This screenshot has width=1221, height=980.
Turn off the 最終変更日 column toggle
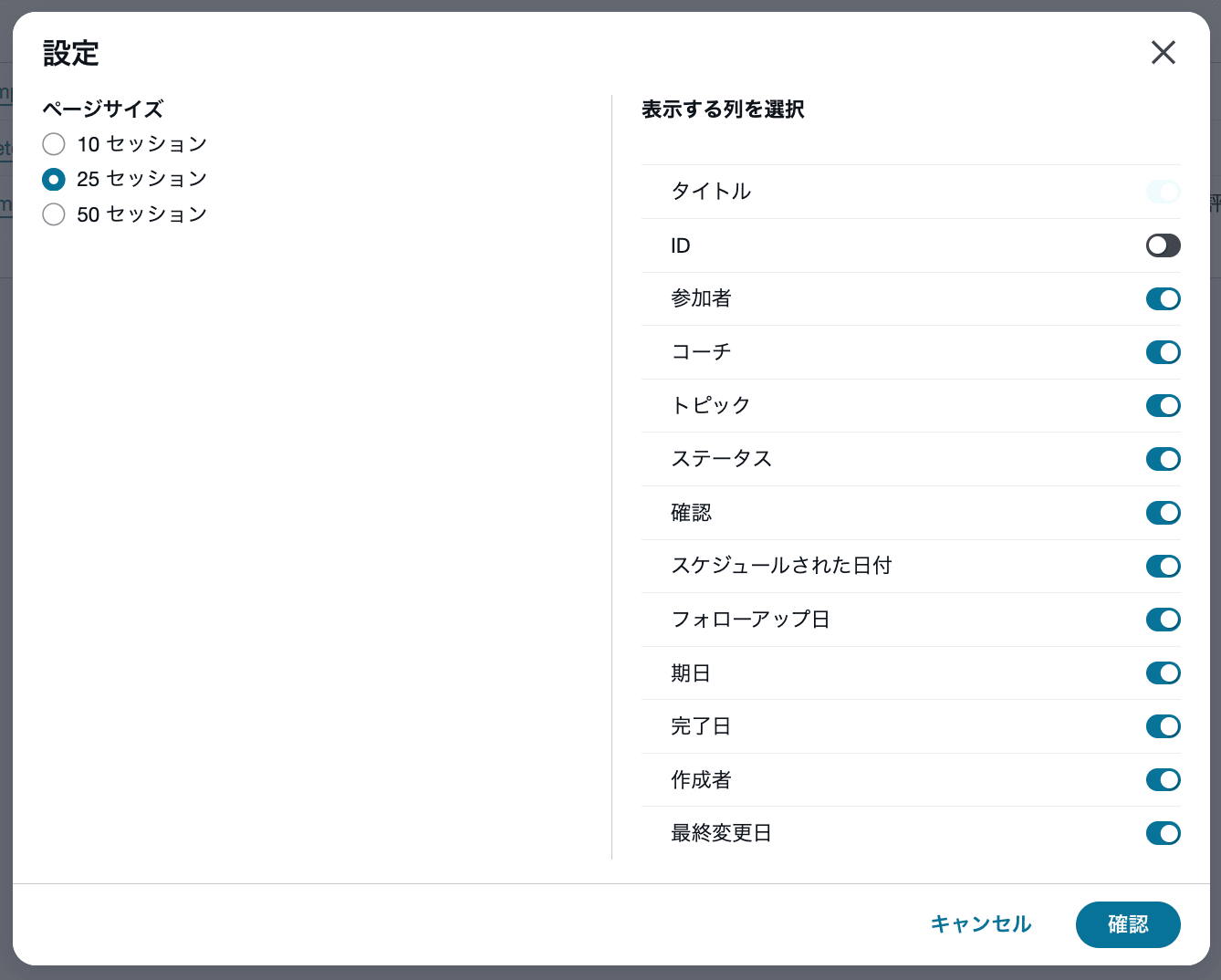point(1163,832)
